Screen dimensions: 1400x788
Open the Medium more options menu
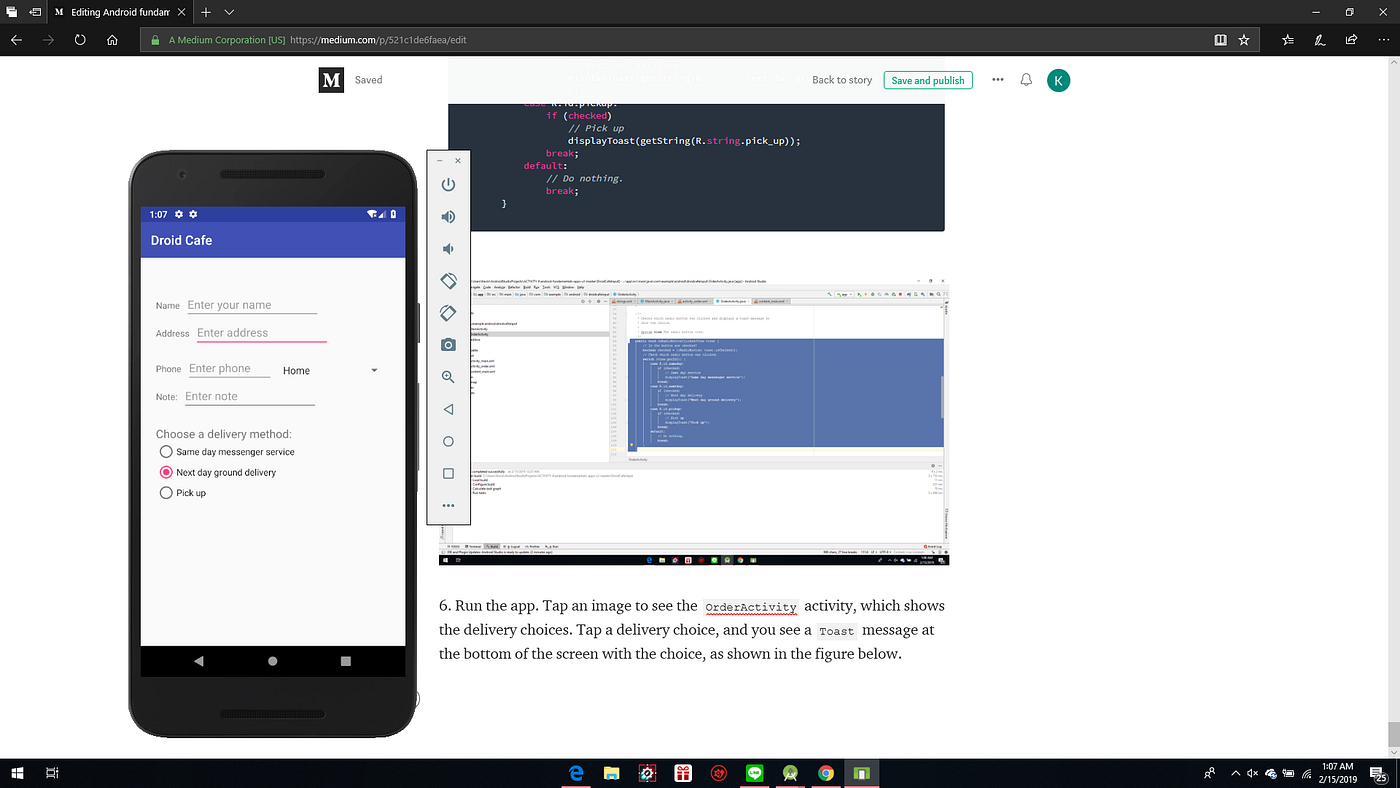[997, 80]
